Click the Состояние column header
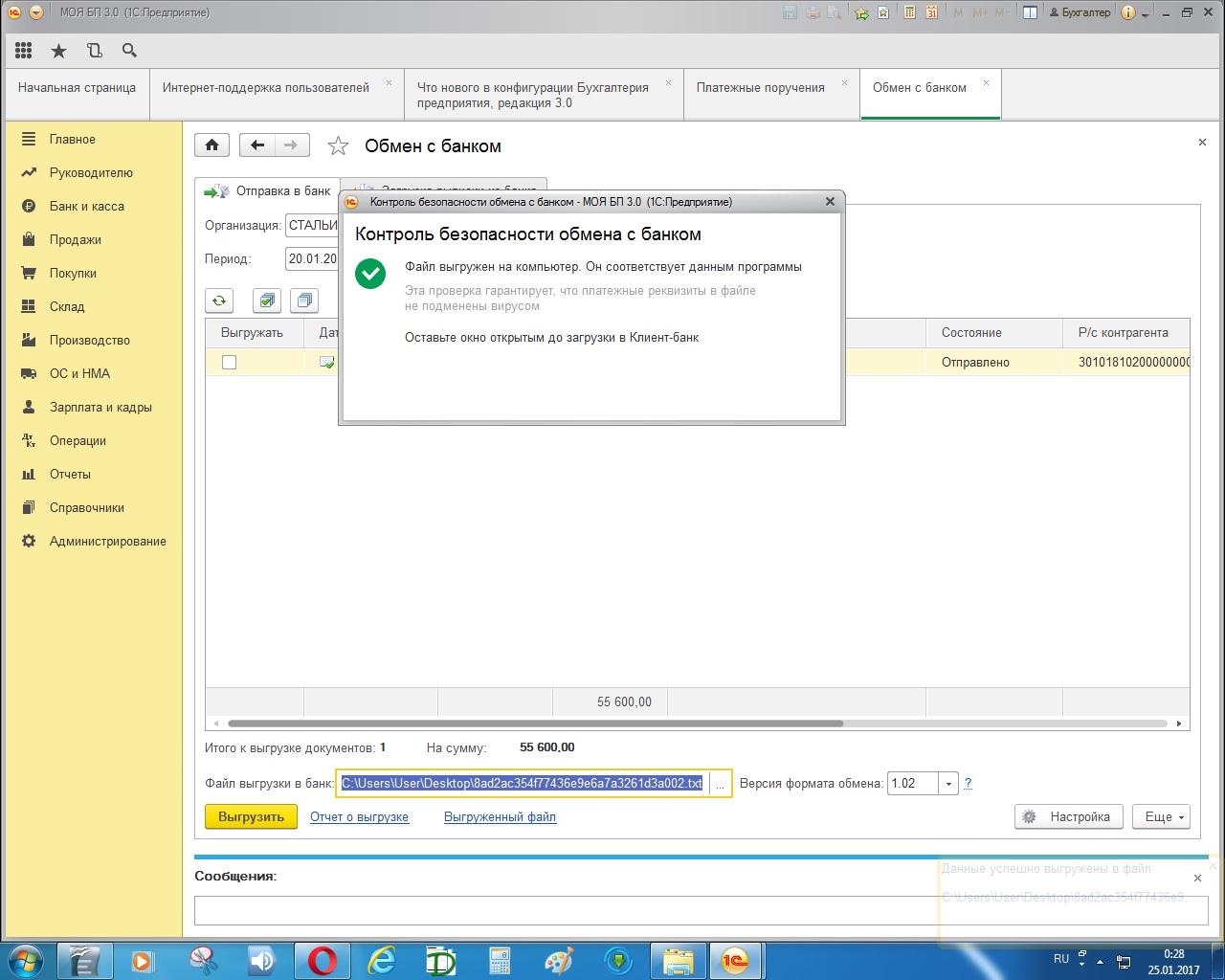 (994, 332)
